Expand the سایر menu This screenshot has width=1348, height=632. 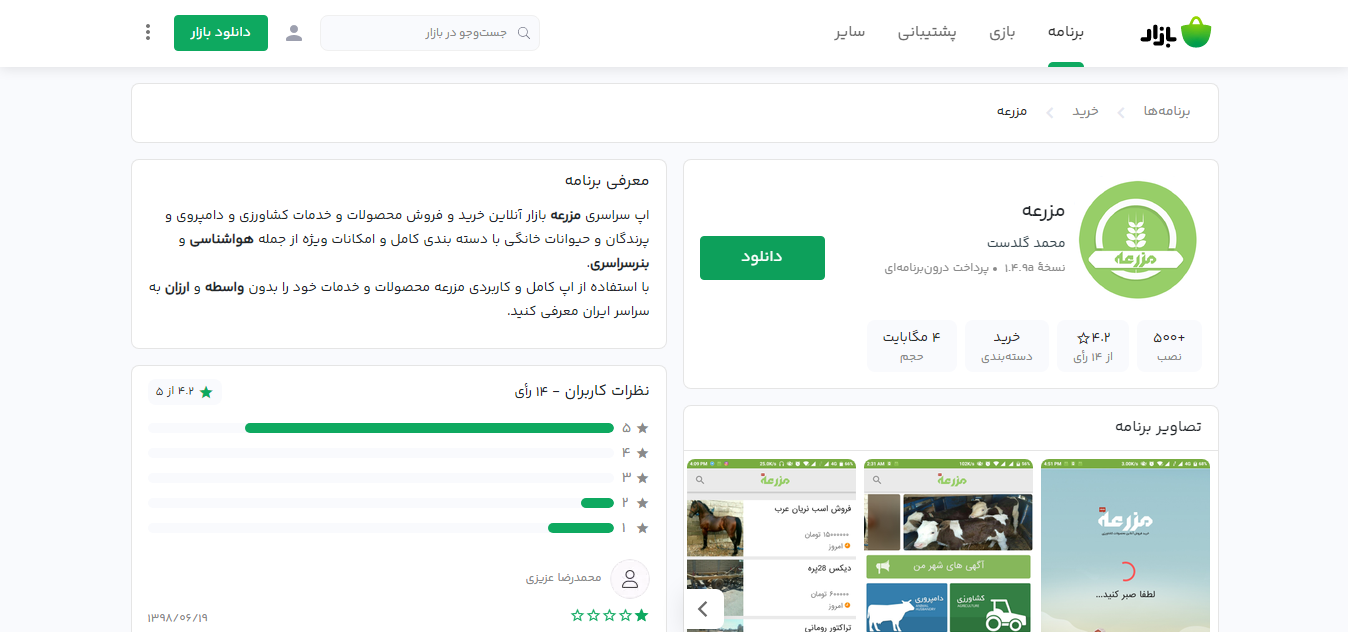click(x=850, y=33)
